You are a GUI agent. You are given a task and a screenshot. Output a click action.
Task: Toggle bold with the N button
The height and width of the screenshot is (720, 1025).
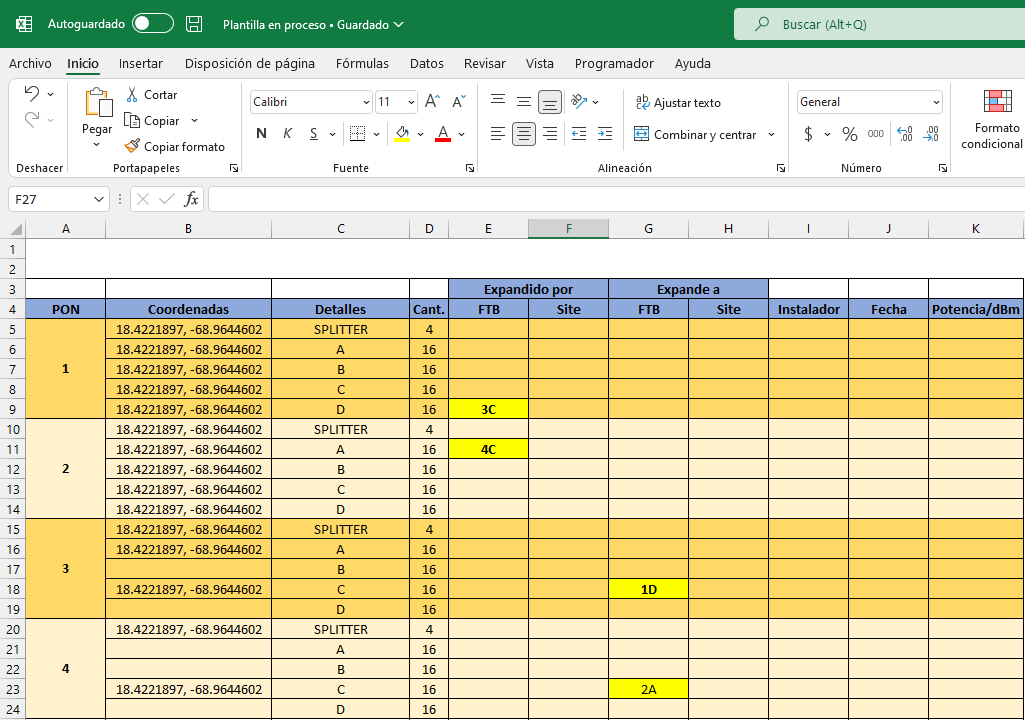[x=261, y=134]
